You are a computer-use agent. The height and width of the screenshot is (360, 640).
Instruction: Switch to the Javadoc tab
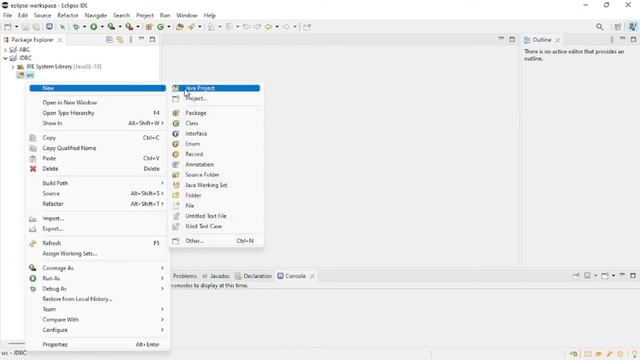(216, 276)
